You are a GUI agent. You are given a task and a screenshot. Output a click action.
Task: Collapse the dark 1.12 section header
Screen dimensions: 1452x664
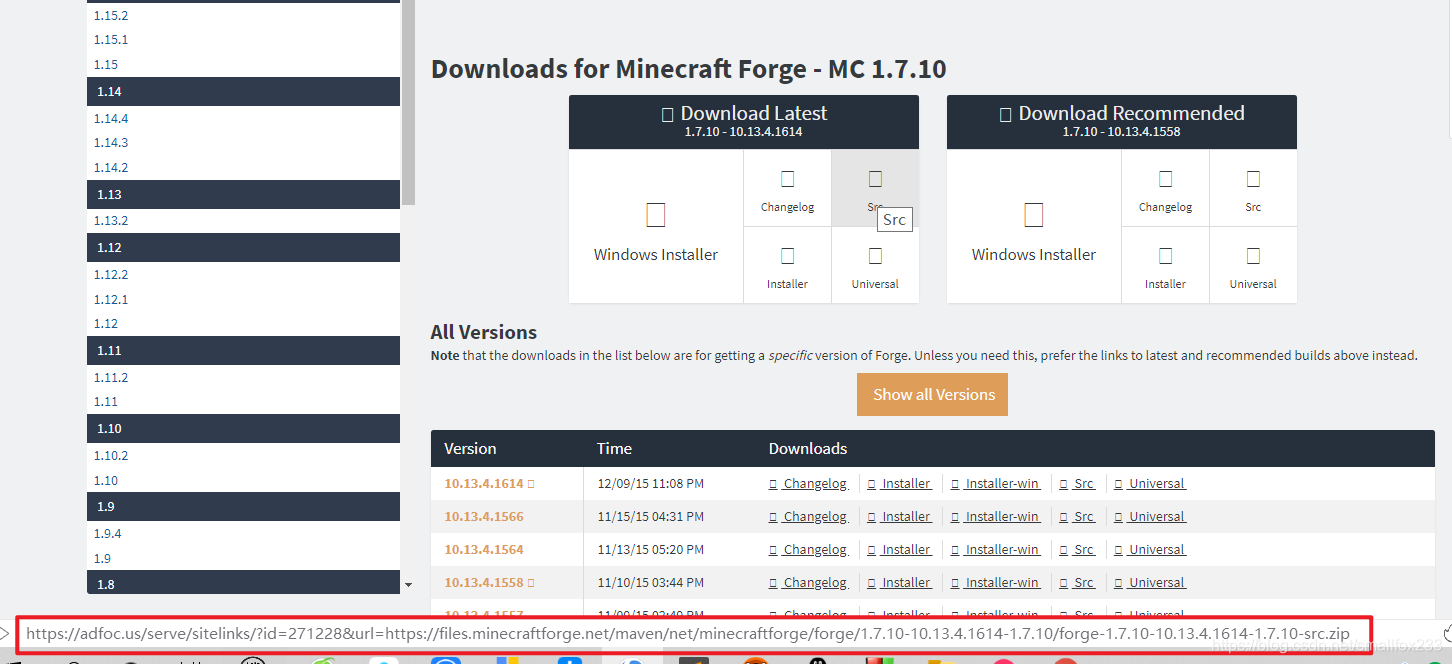(x=243, y=247)
